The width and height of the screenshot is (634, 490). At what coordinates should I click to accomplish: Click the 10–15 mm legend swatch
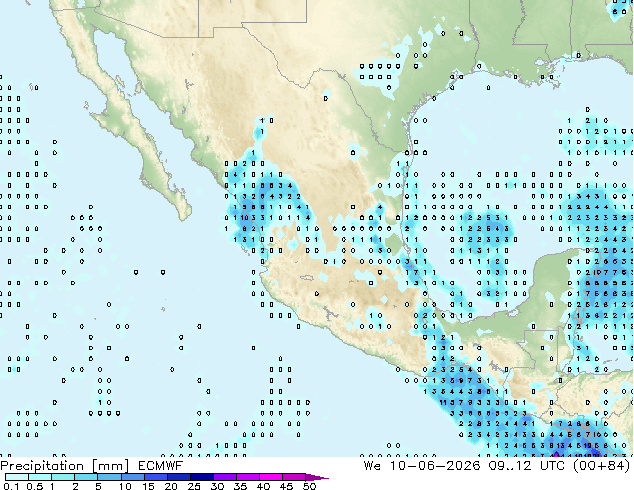(x=132, y=477)
